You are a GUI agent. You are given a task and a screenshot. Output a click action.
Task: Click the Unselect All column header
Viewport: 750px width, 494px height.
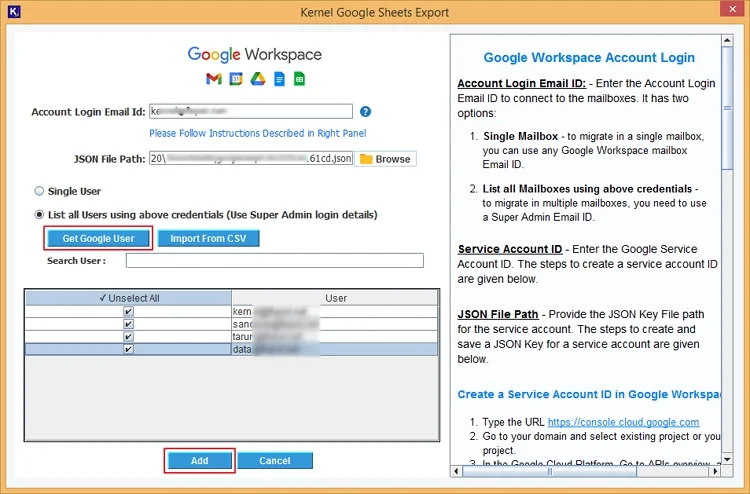coord(128,298)
